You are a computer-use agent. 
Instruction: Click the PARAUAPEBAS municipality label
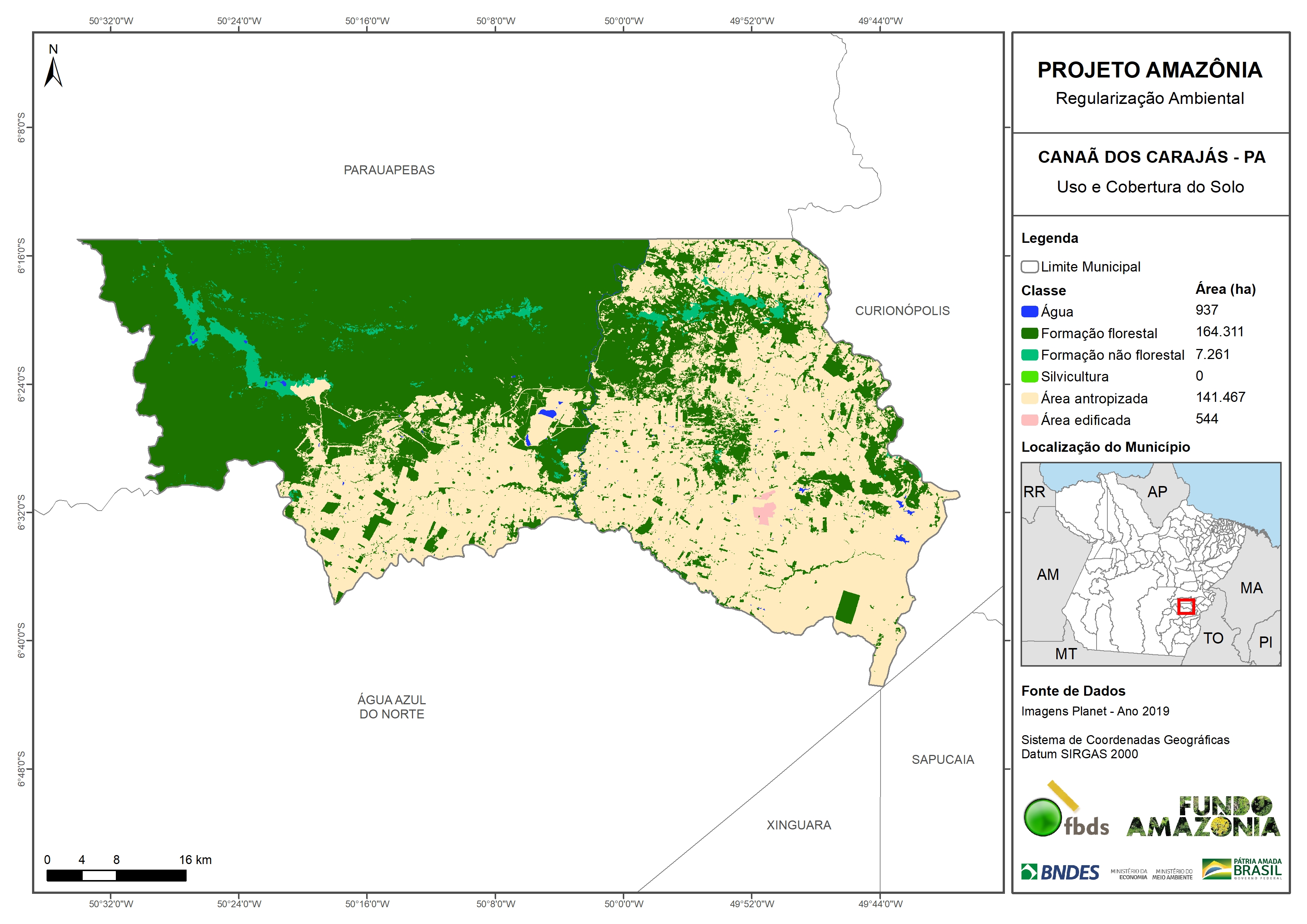pyautogui.click(x=389, y=170)
